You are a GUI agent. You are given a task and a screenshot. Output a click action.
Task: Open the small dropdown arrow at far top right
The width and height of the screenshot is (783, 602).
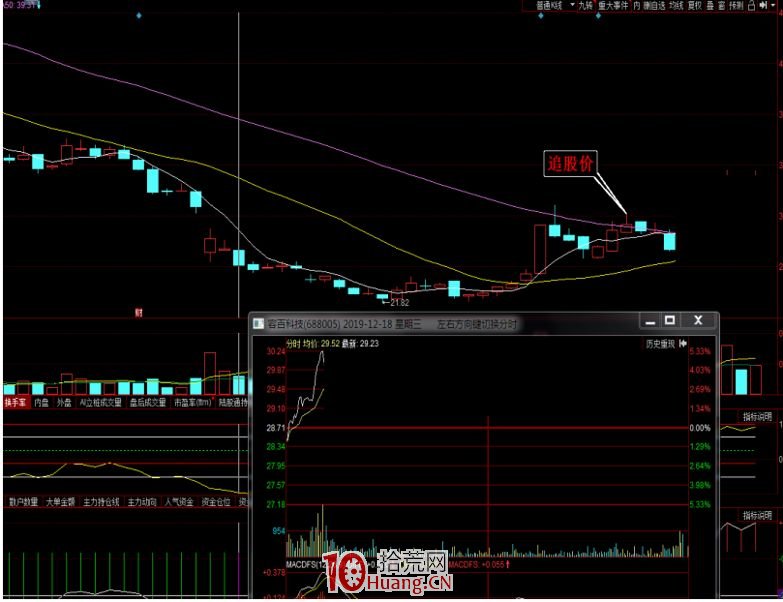(774, 5)
